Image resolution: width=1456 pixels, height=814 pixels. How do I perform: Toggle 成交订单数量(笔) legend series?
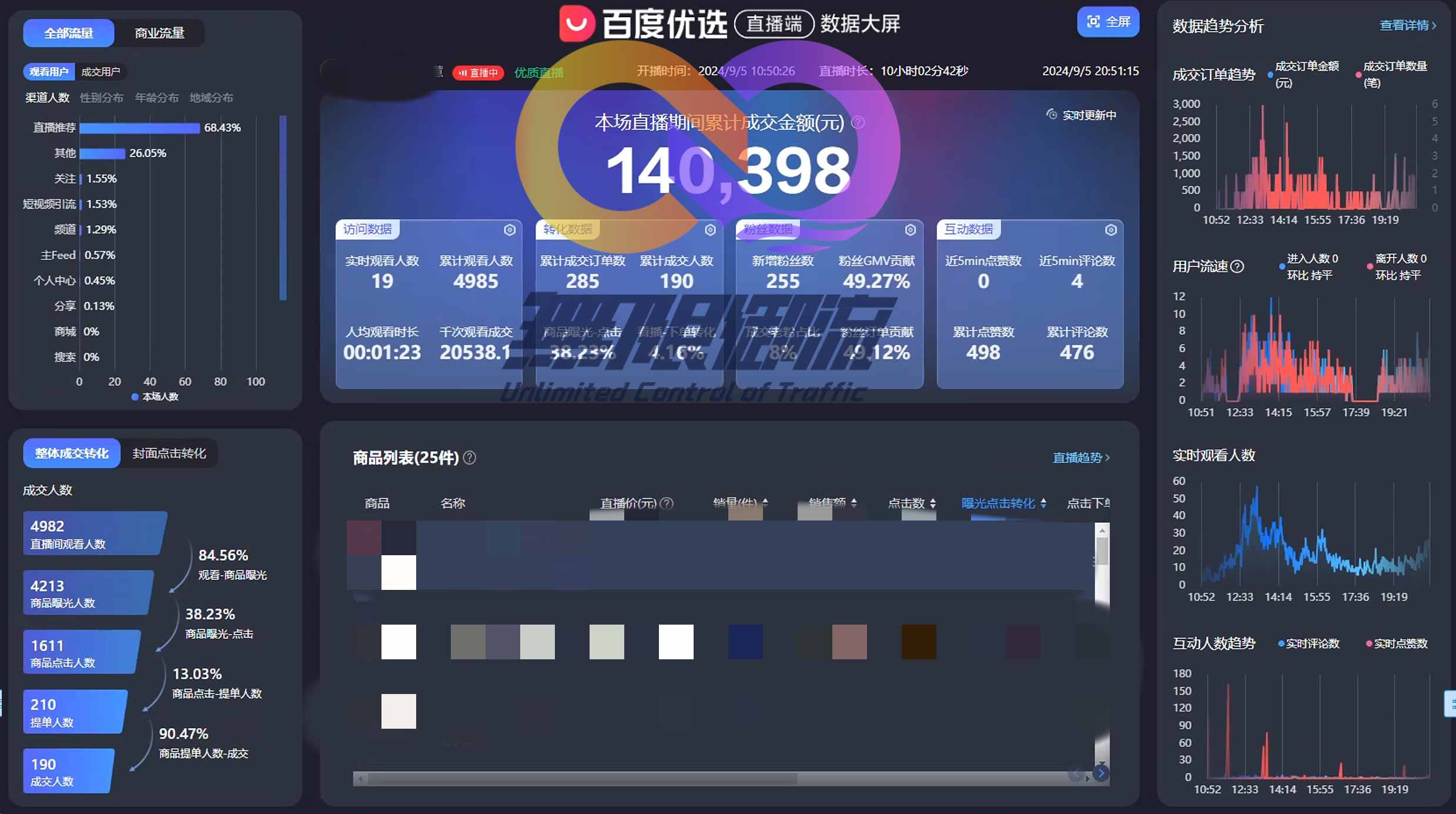pyautogui.click(x=1391, y=74)
